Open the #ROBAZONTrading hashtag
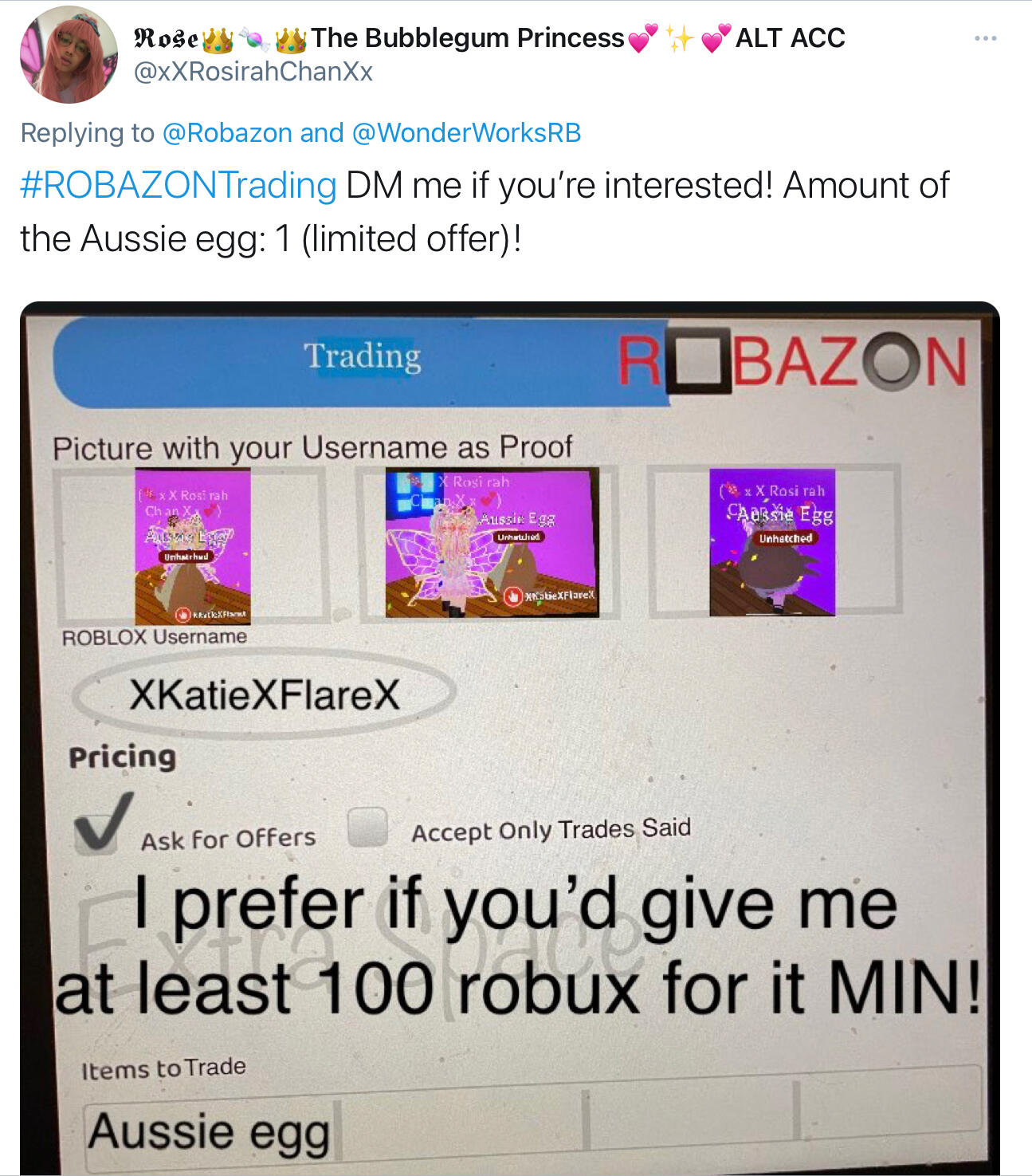 click(179, 186)
